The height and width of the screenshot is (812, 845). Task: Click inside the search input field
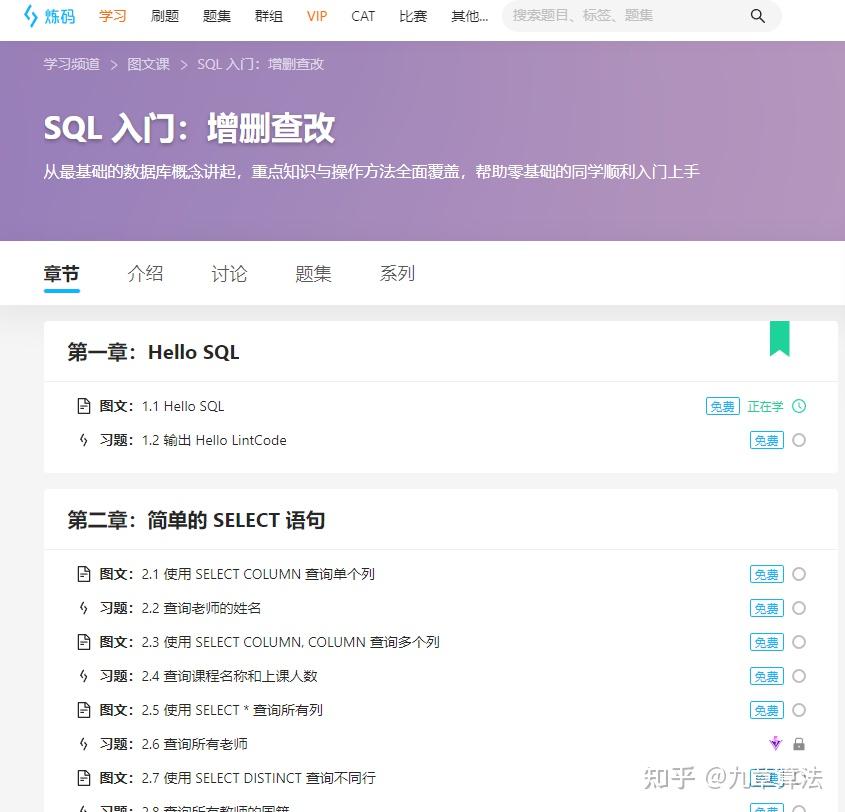point(620,16)
